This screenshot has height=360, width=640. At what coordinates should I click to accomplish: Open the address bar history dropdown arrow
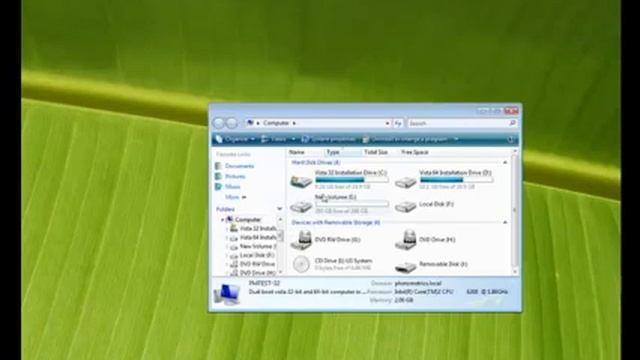(x=387, y=123)
